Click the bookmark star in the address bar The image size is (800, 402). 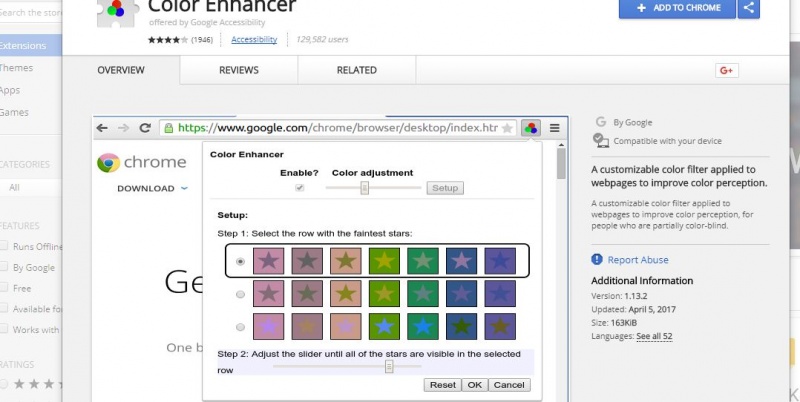coord(507,128)
